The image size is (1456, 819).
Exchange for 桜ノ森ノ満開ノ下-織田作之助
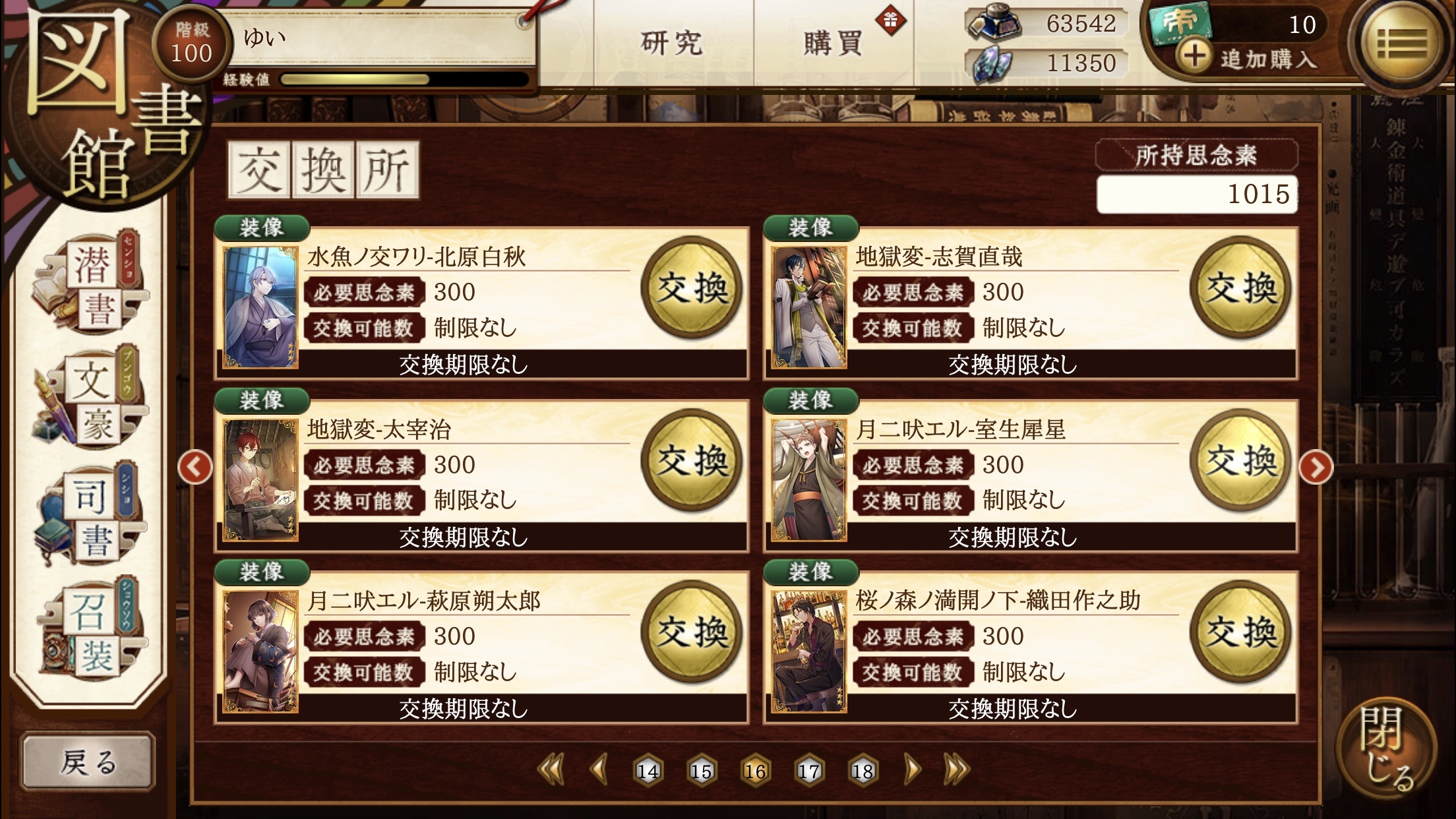pyautogui.click(x=1241, y=632)
